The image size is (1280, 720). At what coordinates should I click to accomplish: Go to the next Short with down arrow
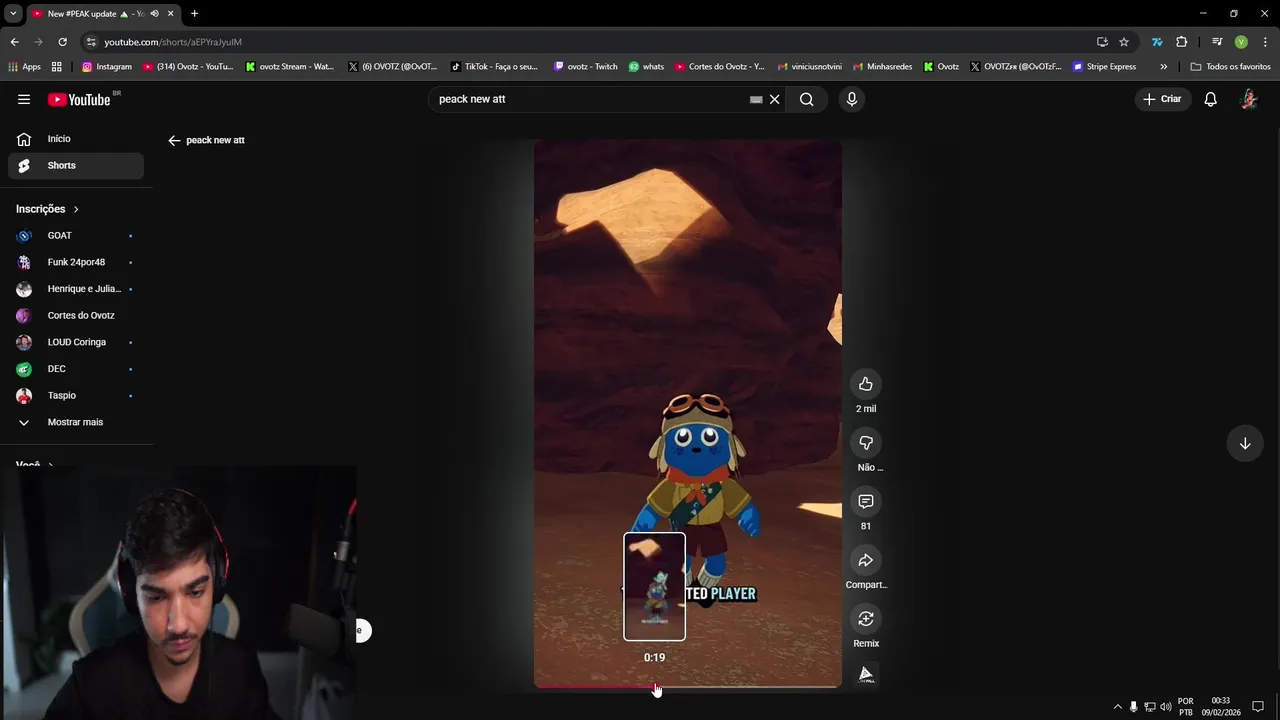click(x=1245, y=443)
